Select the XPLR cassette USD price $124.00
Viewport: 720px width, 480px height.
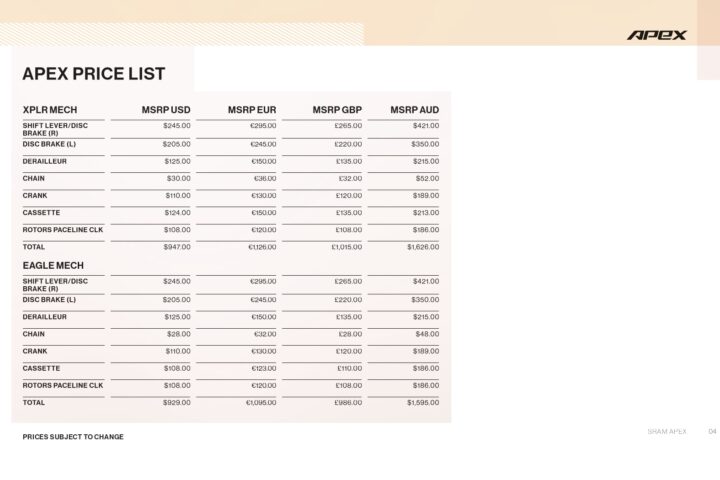coord(177,212)
